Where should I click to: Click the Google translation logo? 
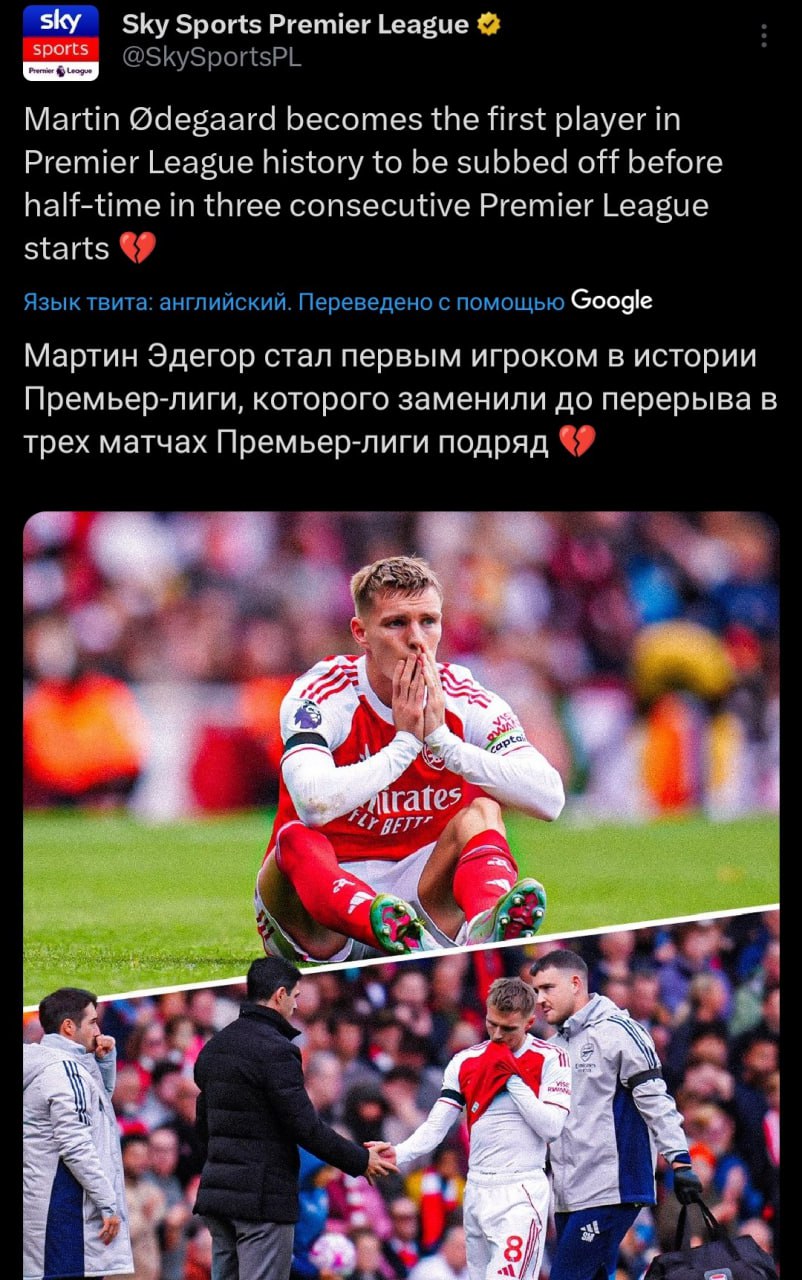pyautogui.click(x=611, y=301)
